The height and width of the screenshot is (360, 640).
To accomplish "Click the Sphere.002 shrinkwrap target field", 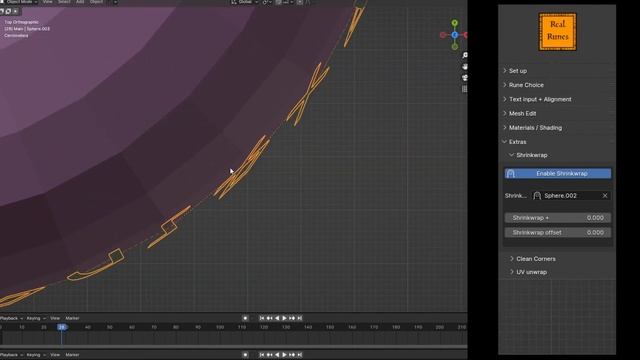I will (571, 196).
